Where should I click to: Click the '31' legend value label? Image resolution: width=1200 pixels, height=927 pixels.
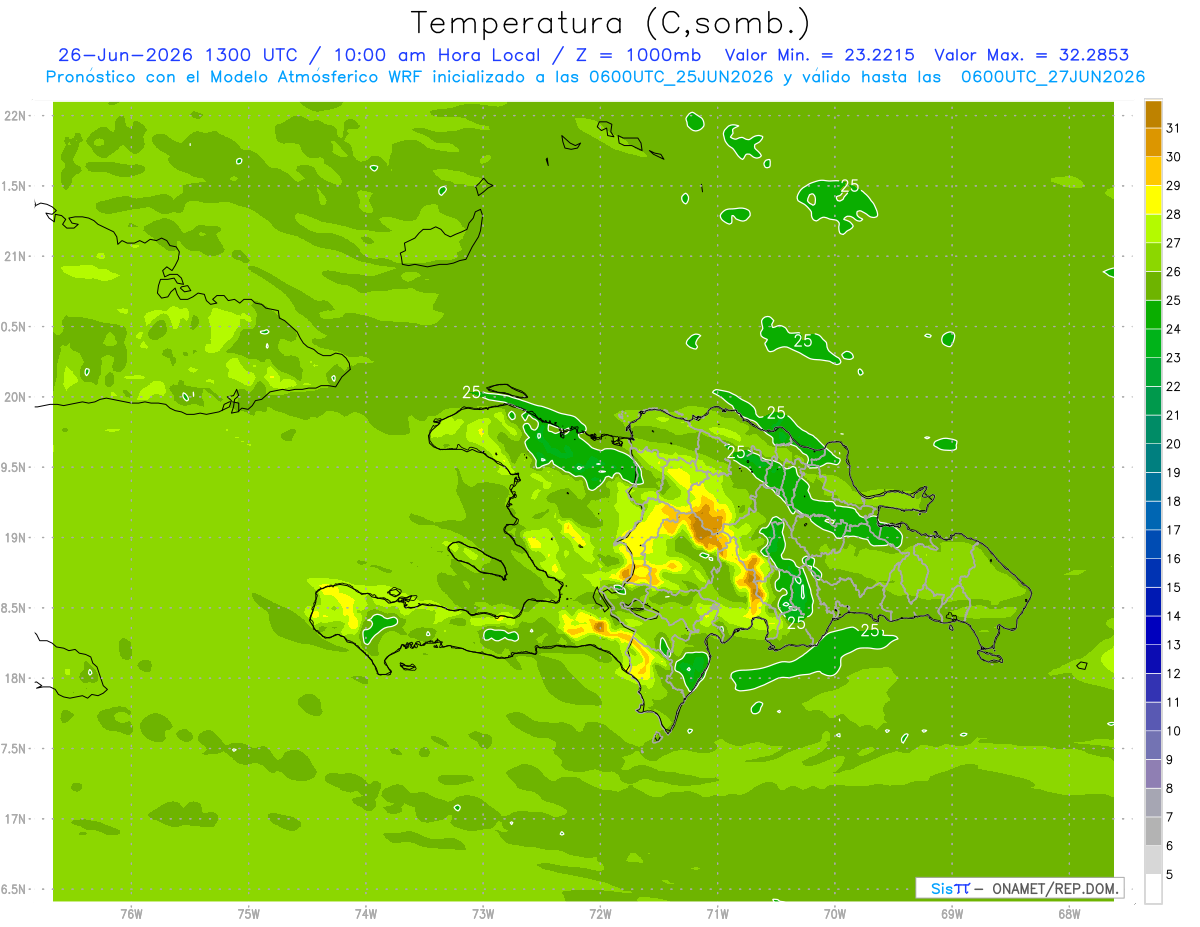point(1173,128)
